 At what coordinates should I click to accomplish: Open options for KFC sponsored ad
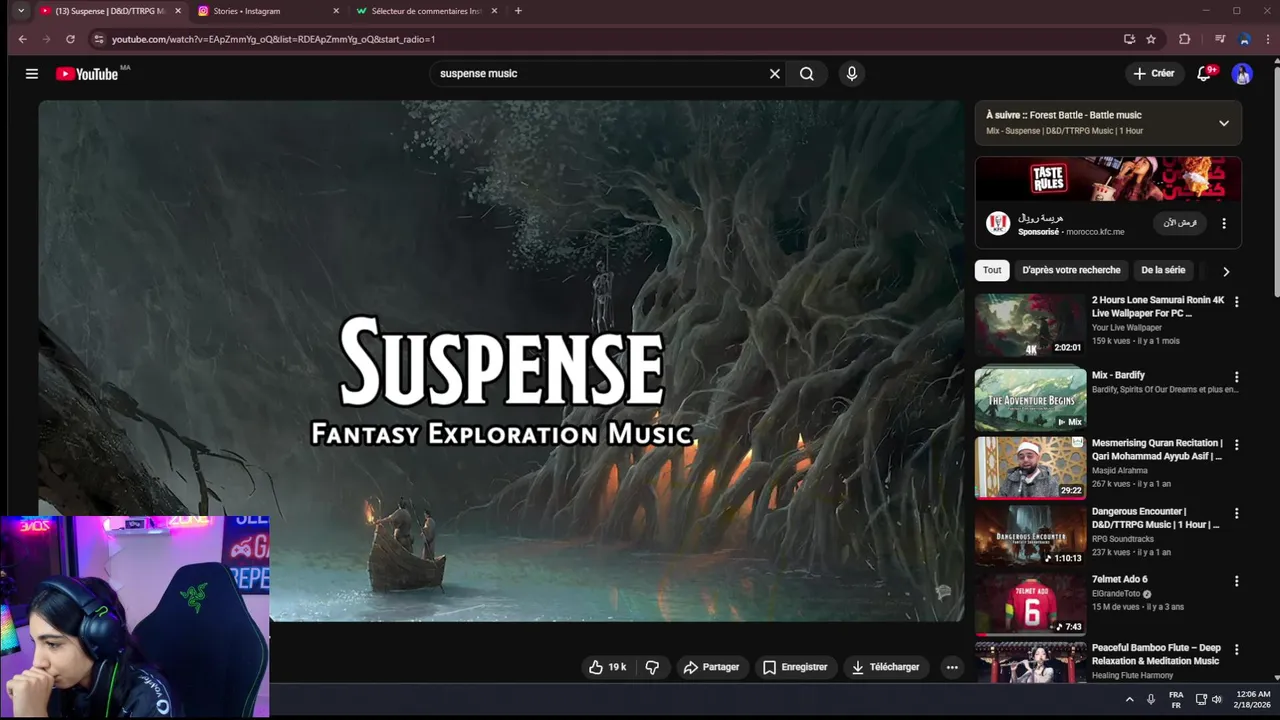point(1223,223)
